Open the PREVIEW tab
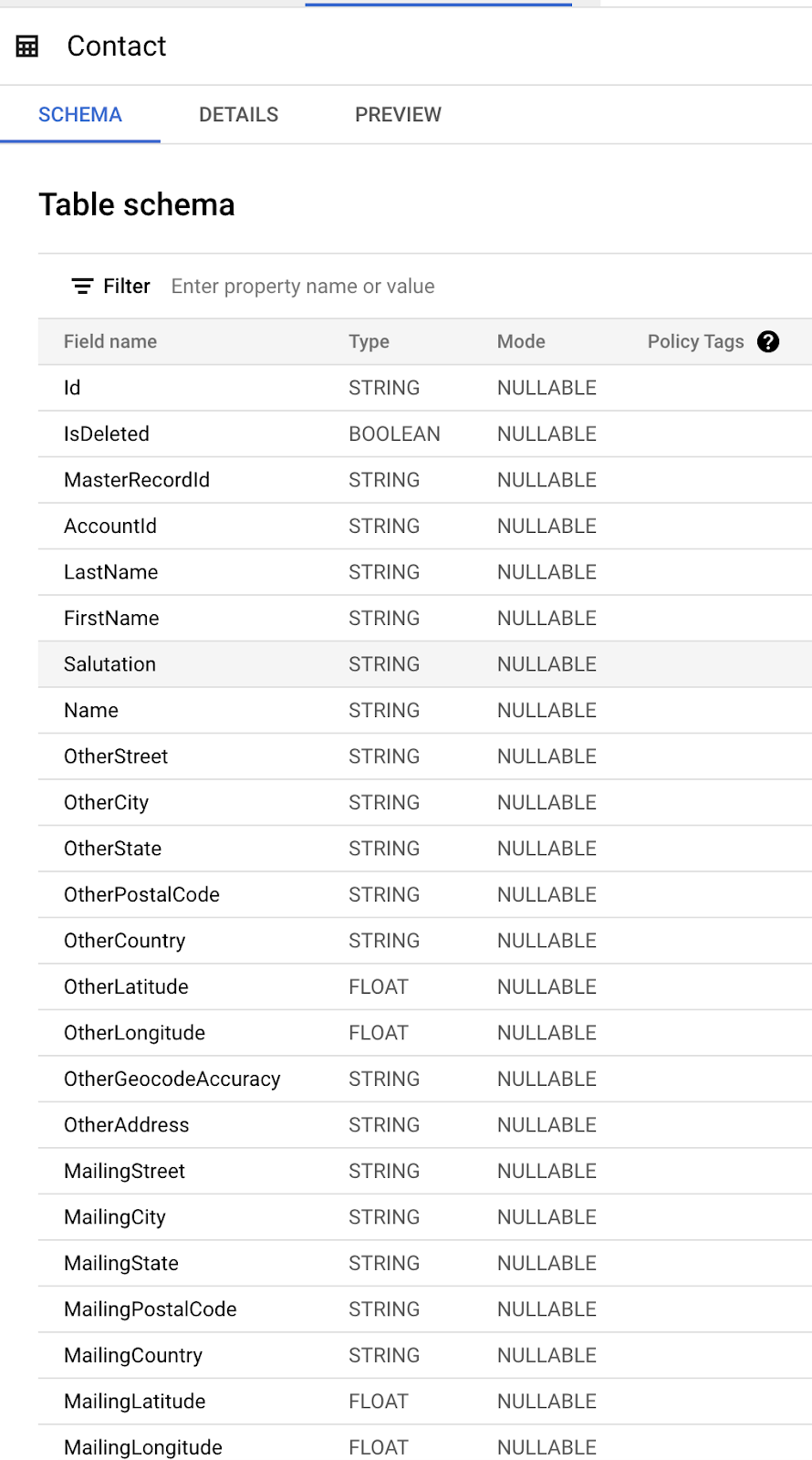The image size is (812, 1460). [398, 115]
